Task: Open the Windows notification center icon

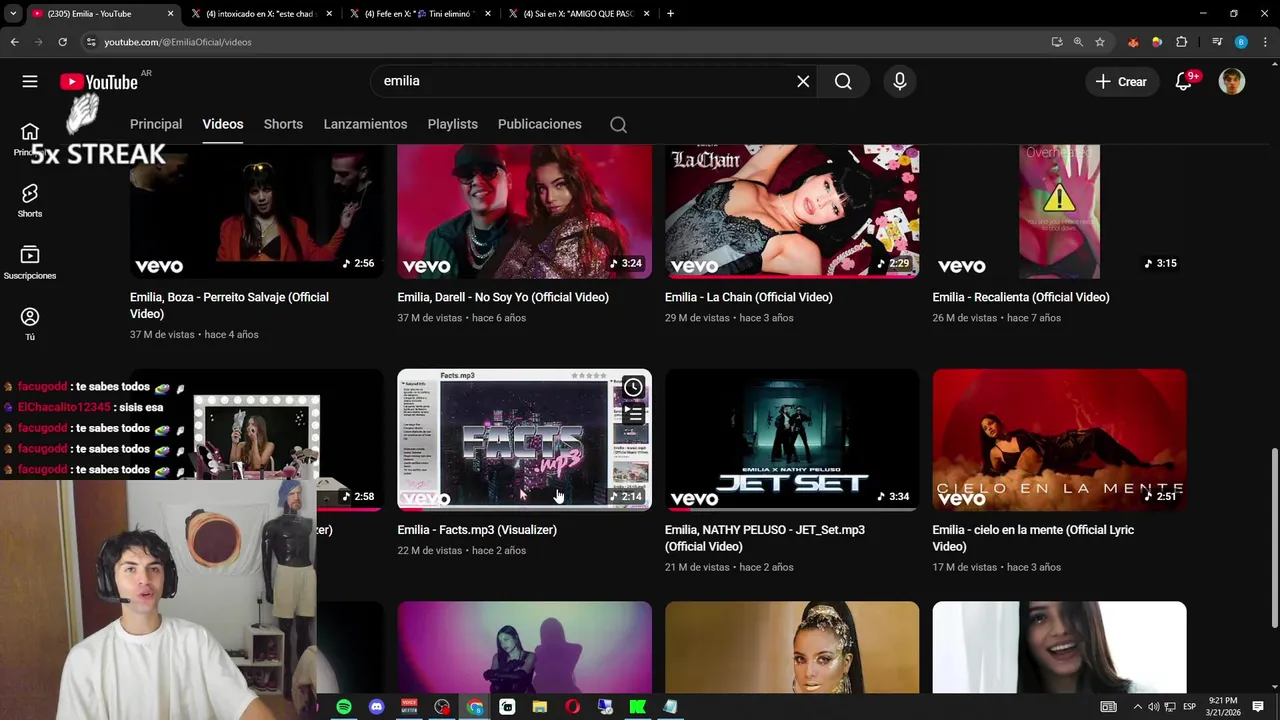Action: (1258, 707)
